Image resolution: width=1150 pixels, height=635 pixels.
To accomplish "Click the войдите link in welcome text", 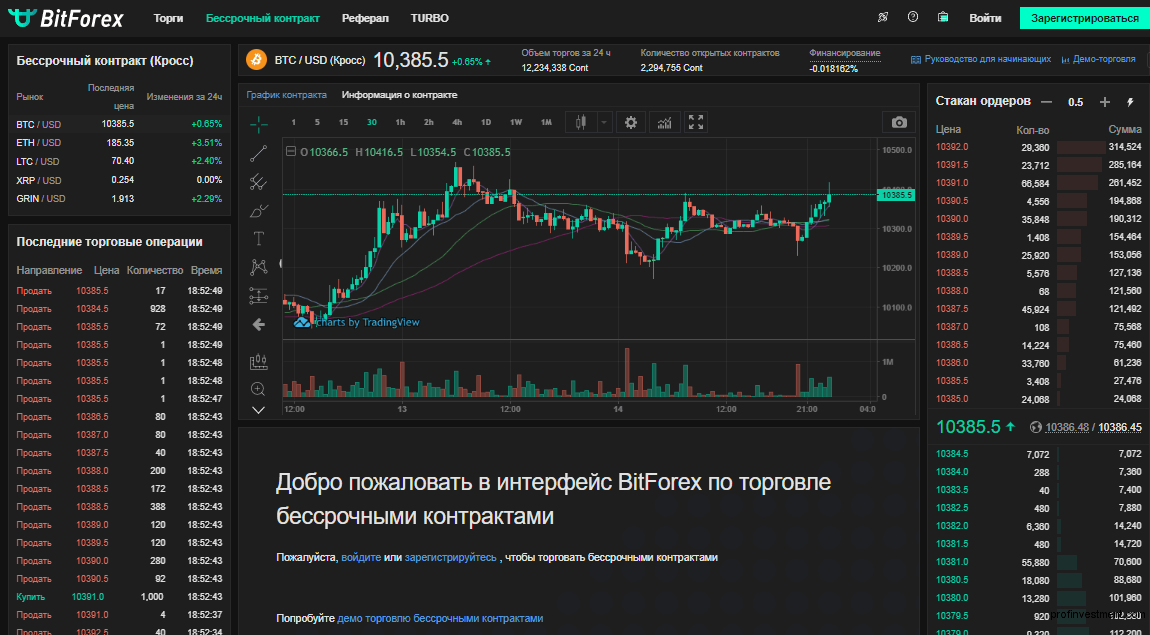I will [x=361, y=557].
